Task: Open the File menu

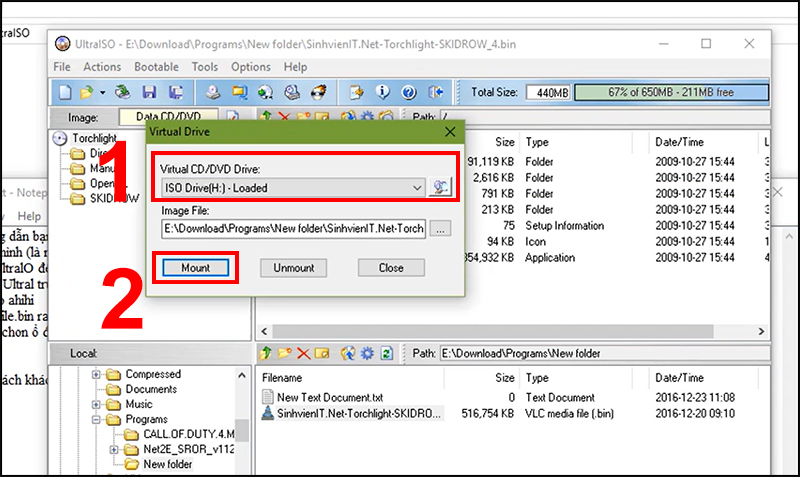Action: (x=62, y=67)
